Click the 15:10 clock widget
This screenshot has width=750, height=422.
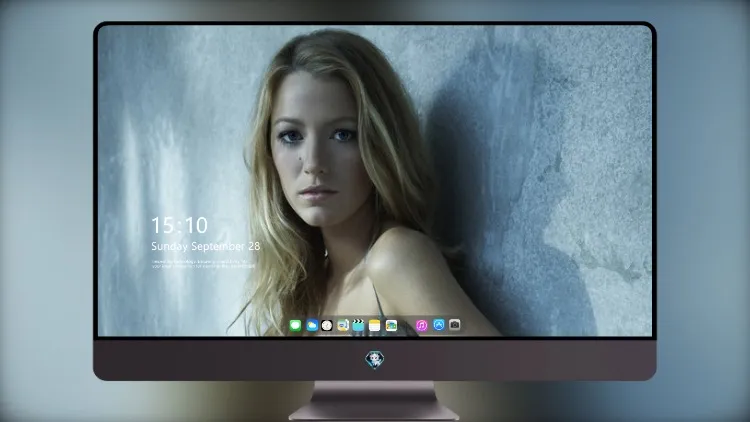click(179, 225)
